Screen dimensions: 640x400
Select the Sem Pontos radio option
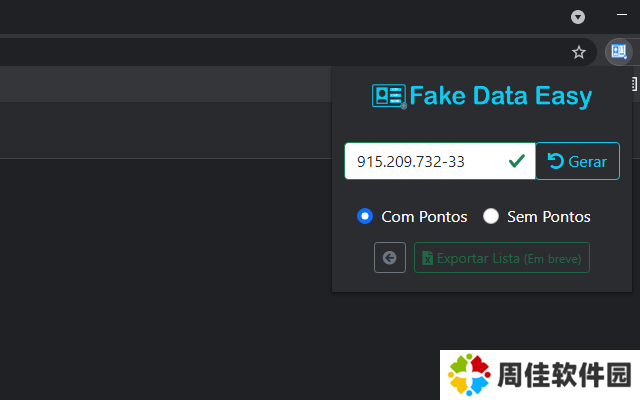coord(491,216)
